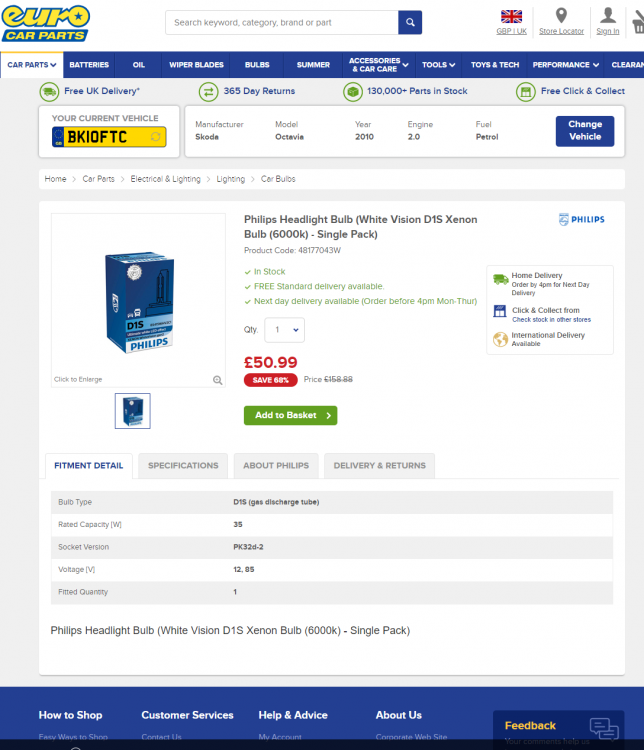The width and height of the screenshot is (644, 750).
Task: Select the small product thumbnail
Action: pos(133,411)
